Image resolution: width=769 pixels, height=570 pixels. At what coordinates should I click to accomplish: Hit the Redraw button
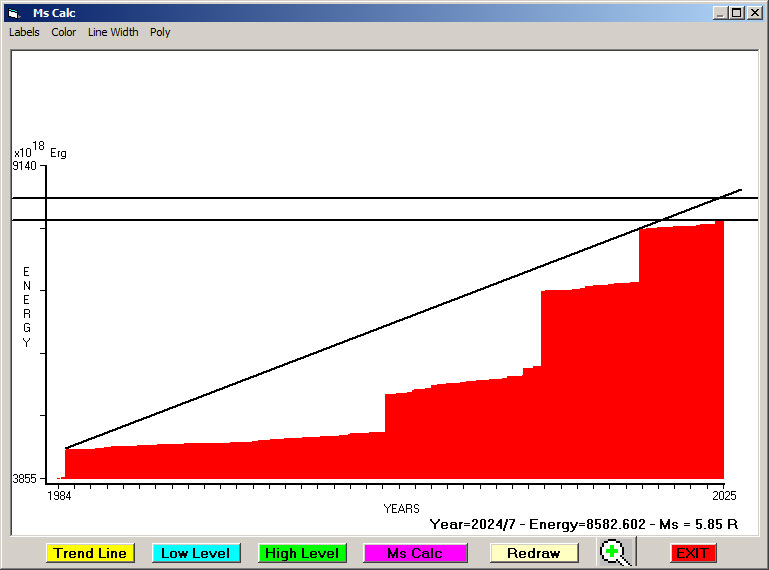(x=533, y=553)
